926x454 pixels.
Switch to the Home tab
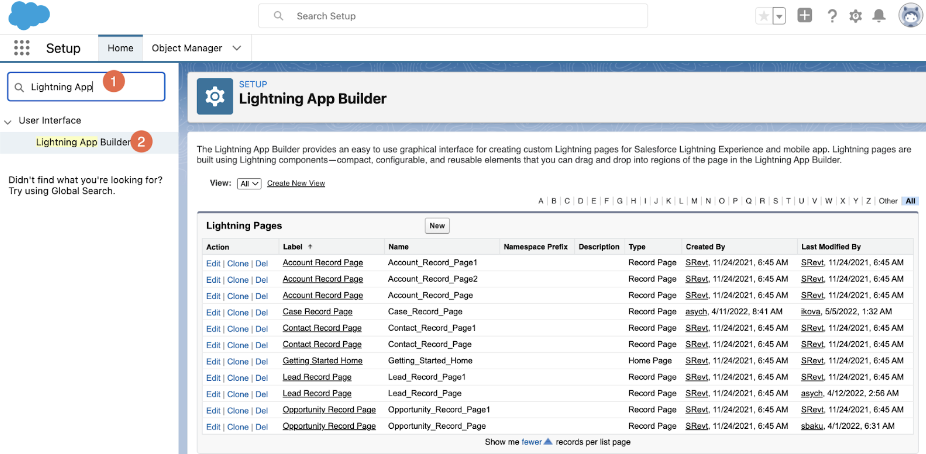[120, 48]
